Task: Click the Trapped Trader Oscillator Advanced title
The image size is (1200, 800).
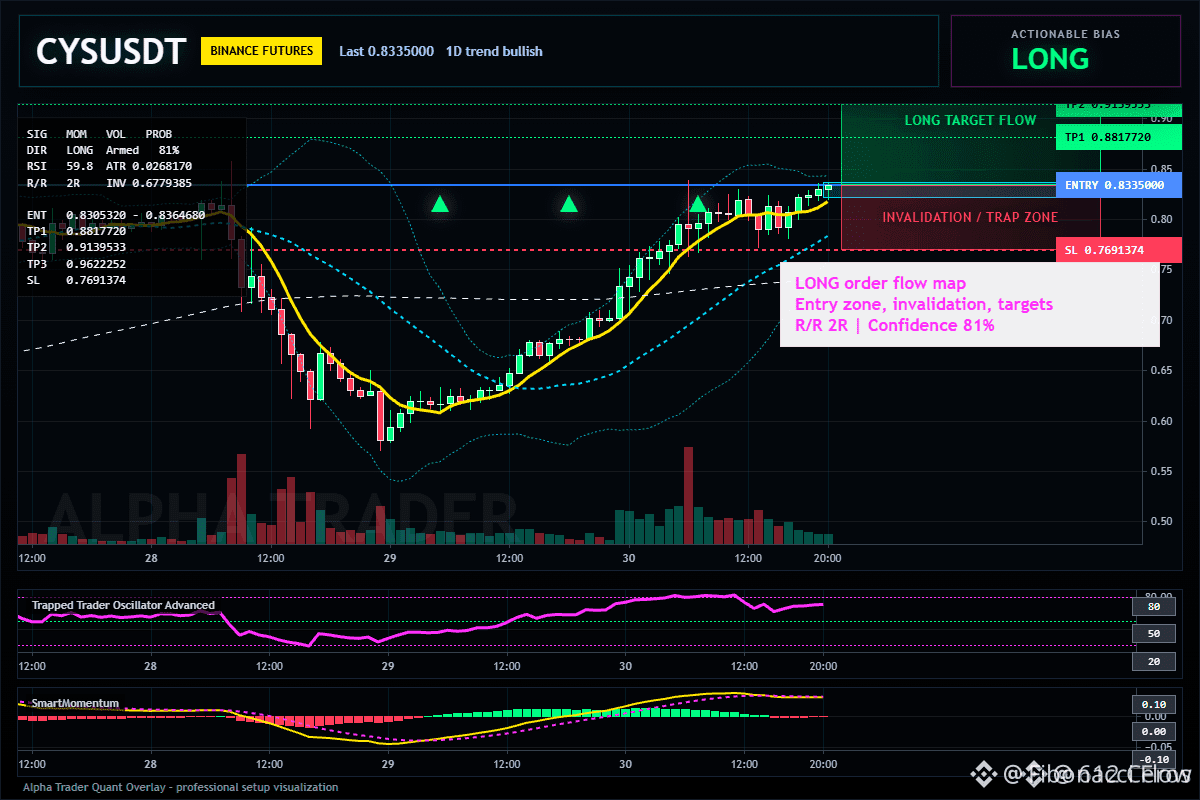Action: [x=123, y=605]
